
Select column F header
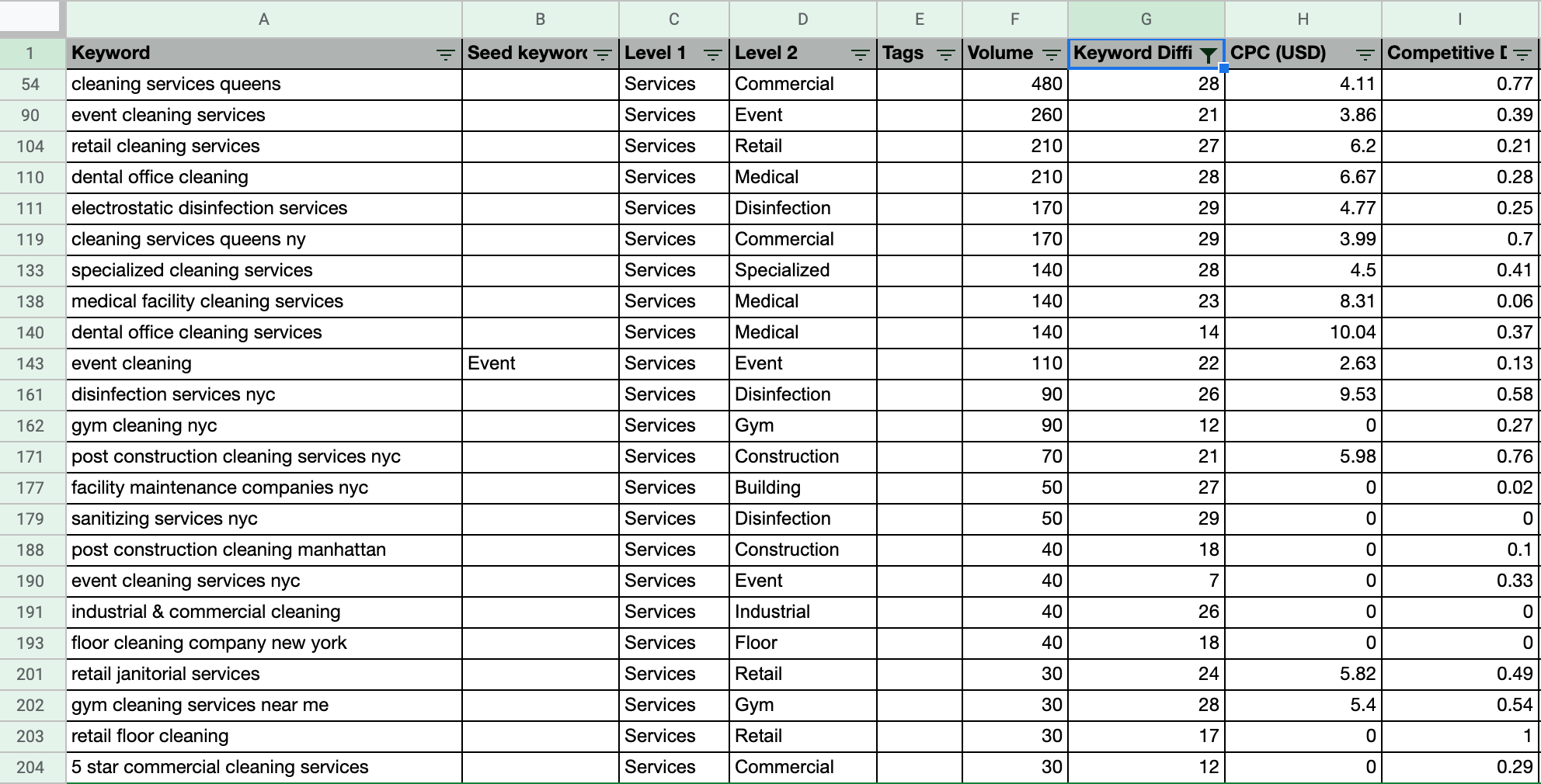1015,19
